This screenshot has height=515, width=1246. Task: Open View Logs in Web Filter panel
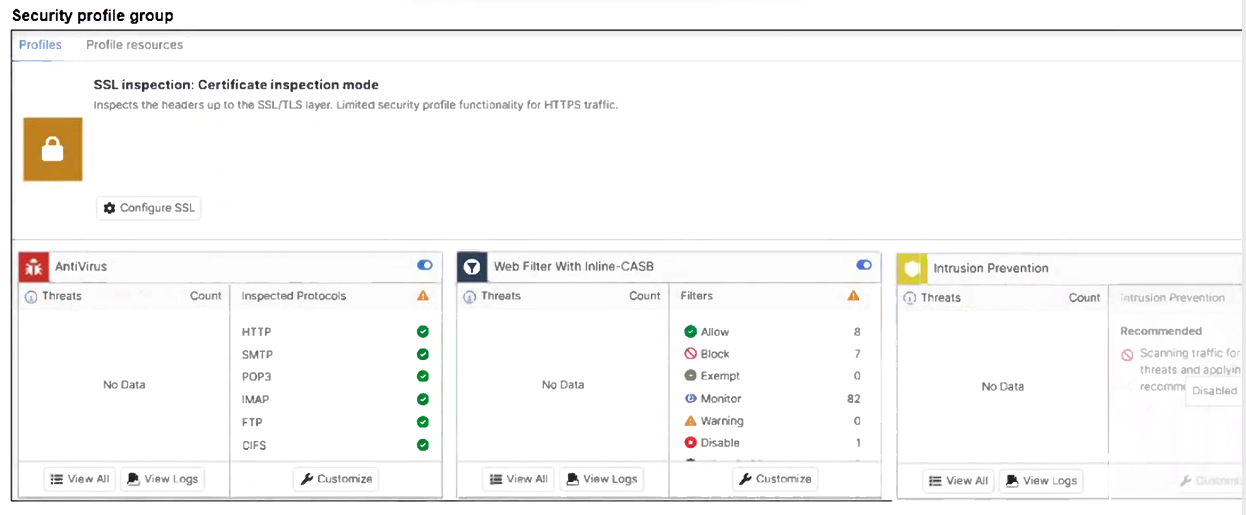tap(601, 479)
